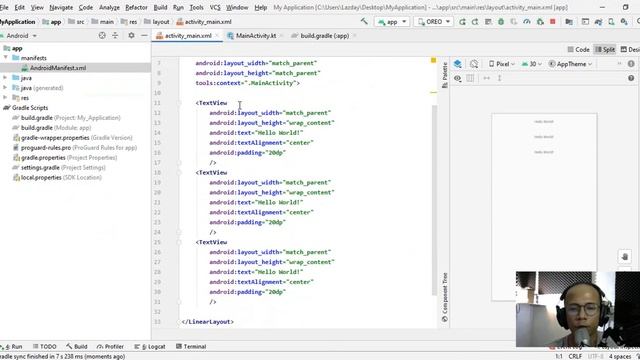Click the Profile app gauge icon

(527, 22)
